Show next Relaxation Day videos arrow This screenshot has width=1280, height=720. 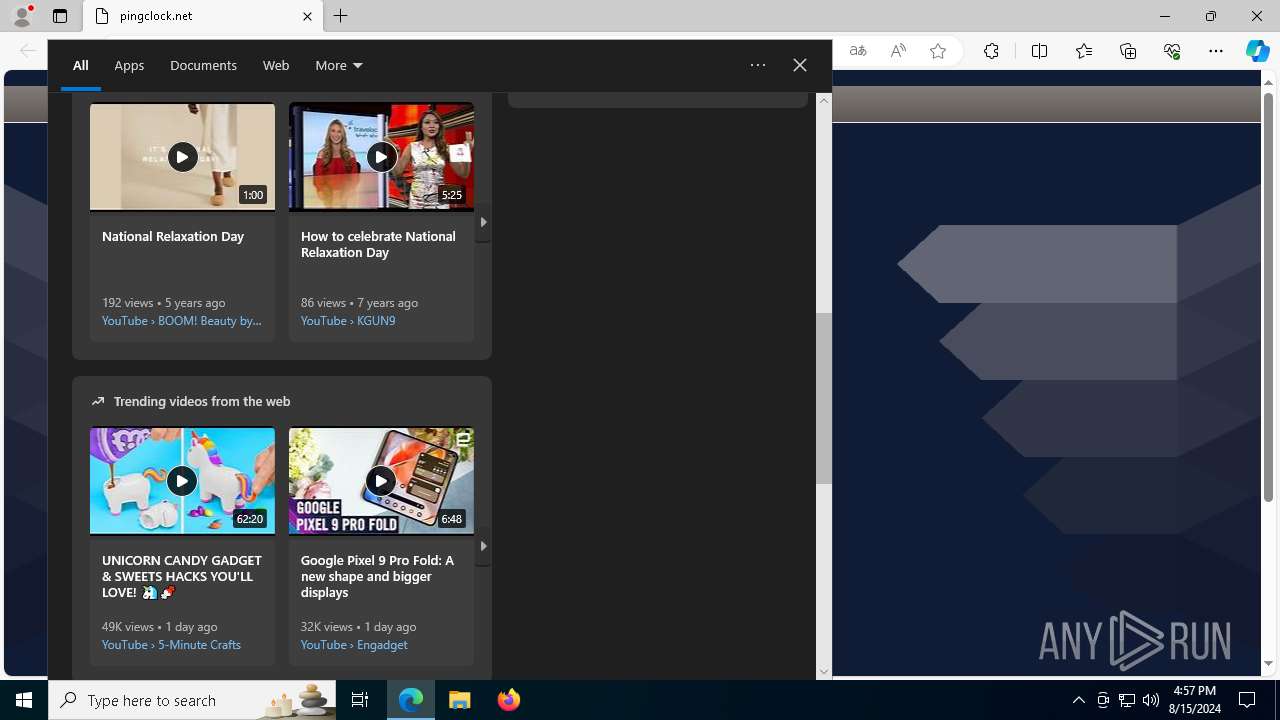tap(483, 222)
